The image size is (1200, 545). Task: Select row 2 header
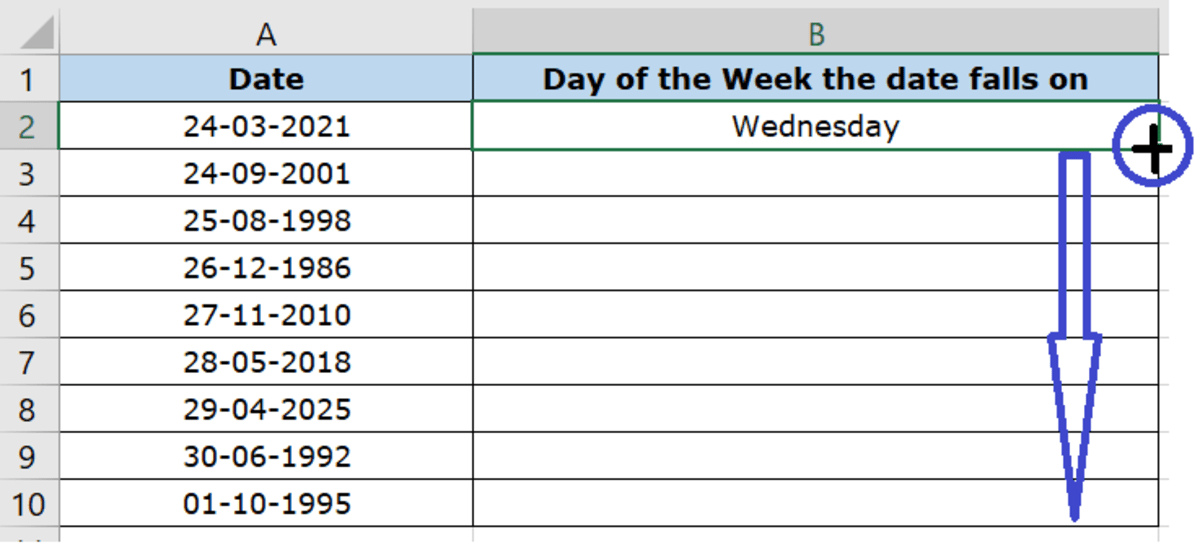click(29, 127)
